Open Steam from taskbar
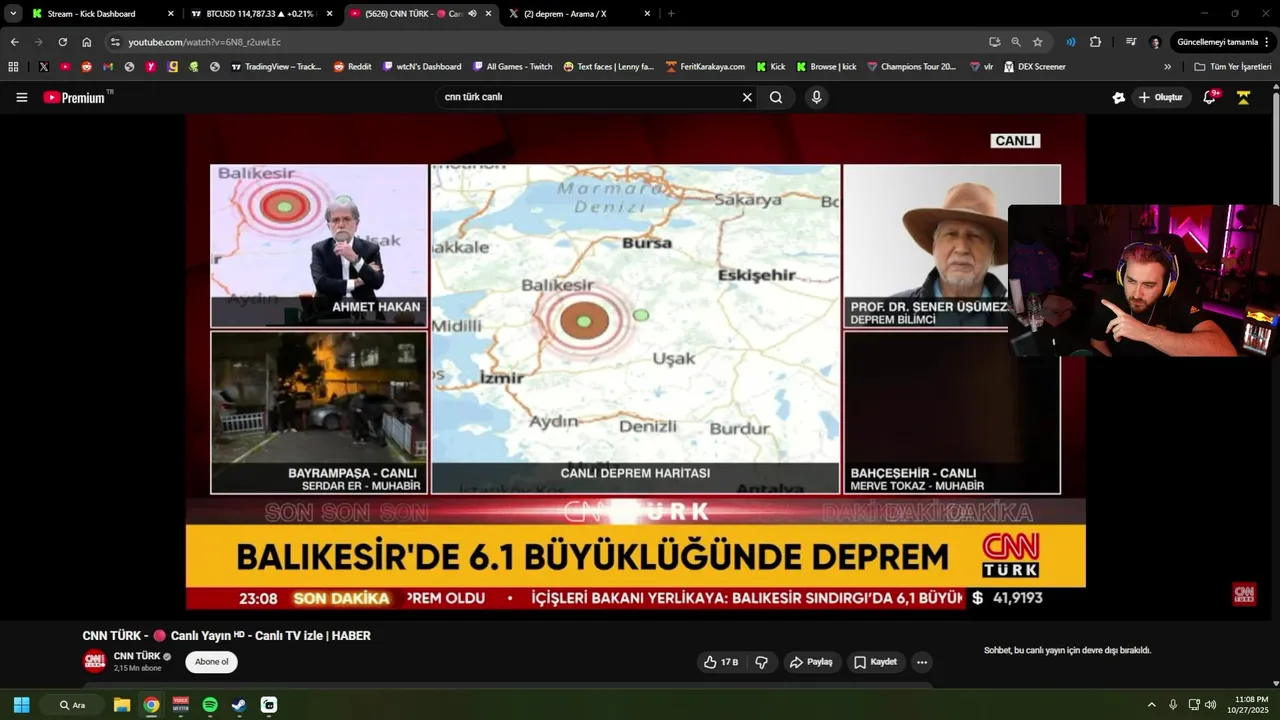1280x720 pixels. pos(239,705)
